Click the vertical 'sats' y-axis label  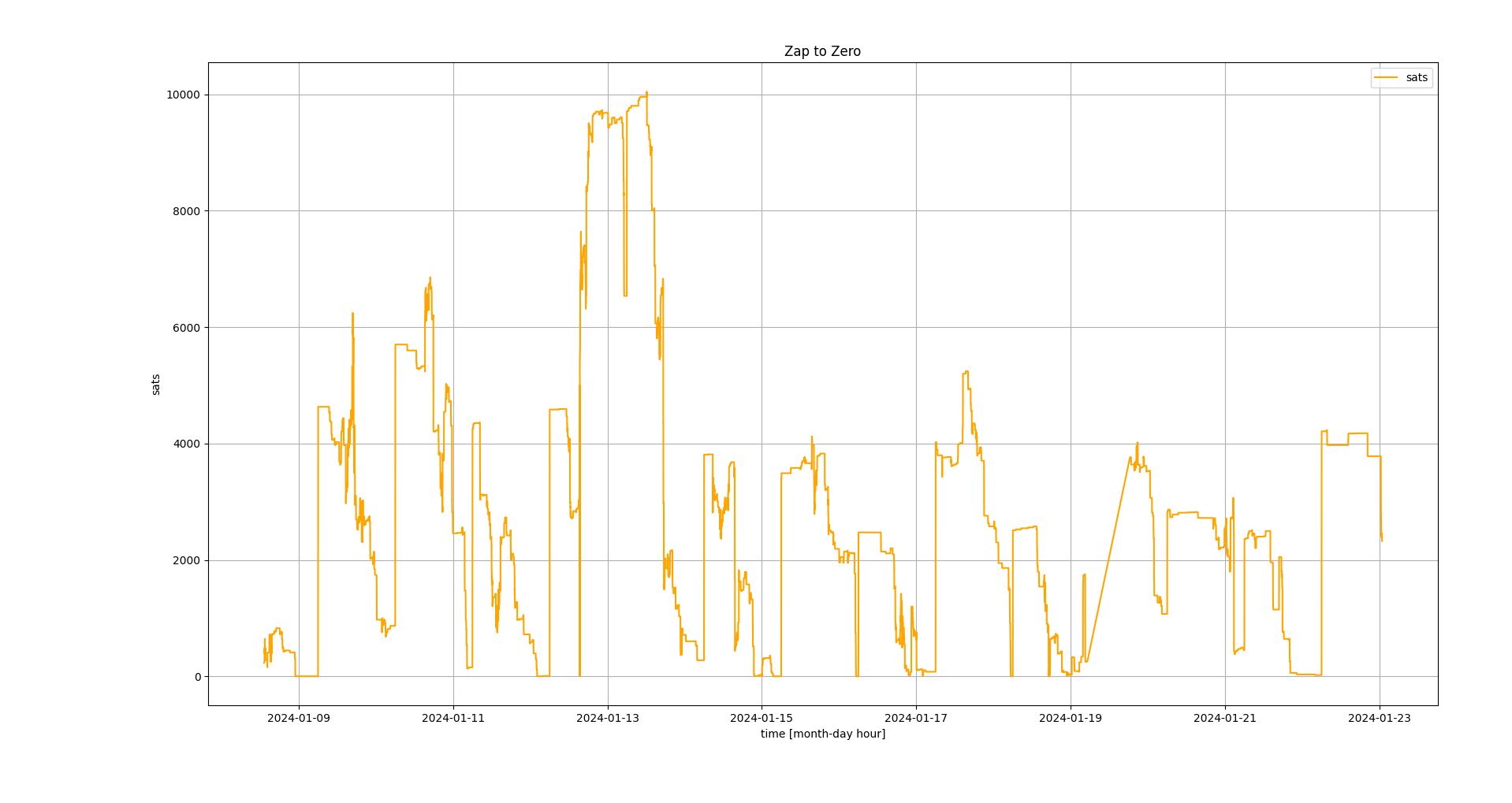[155, 385]
